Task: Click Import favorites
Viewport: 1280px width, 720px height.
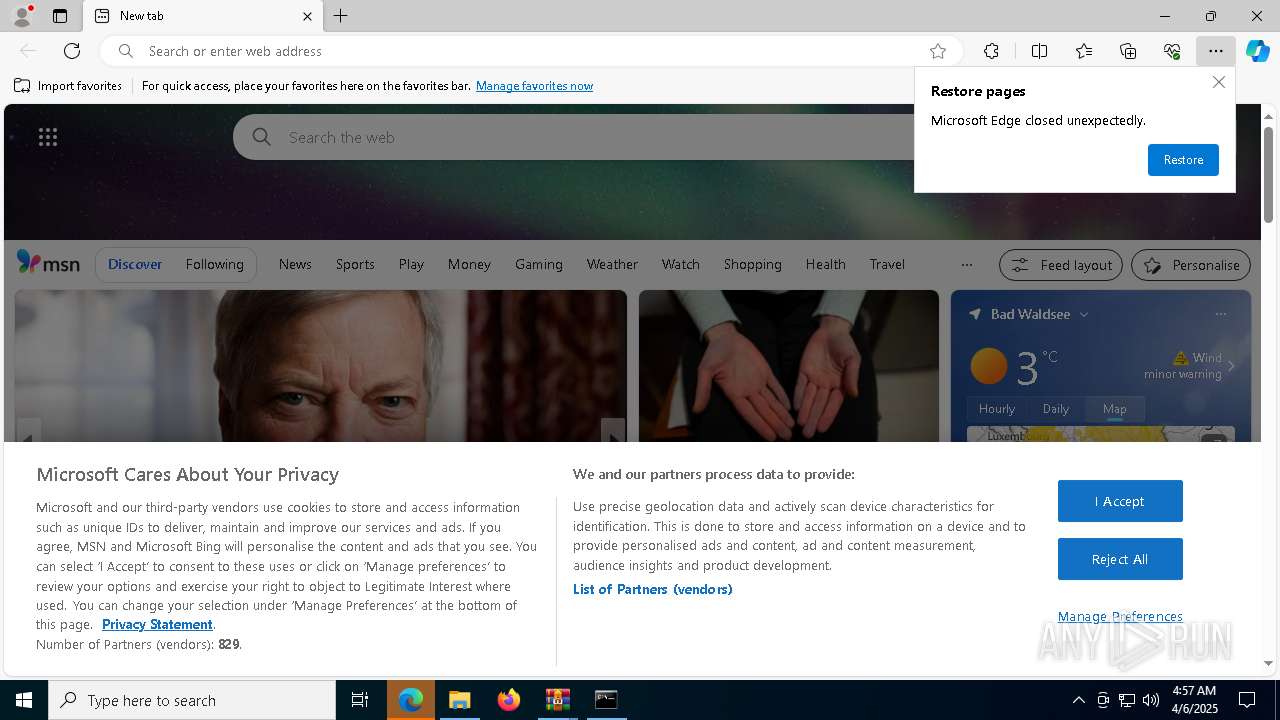Action: [x=68, y=86]
